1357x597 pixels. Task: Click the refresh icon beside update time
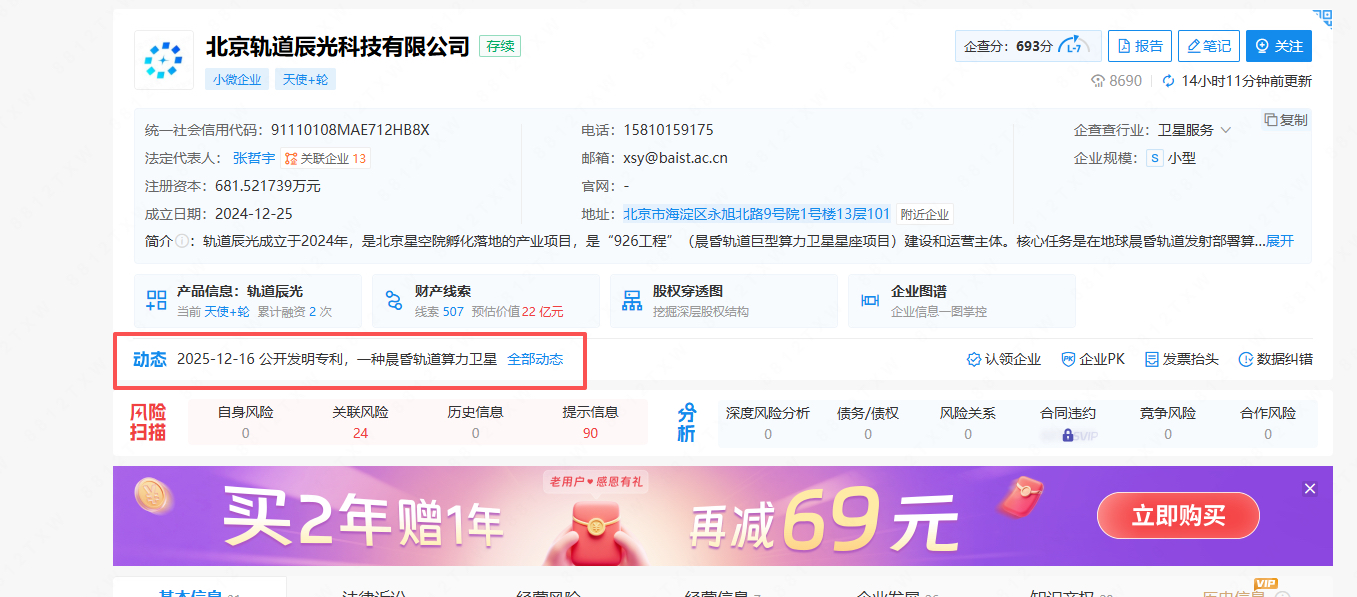click(x=1168, y=81)
